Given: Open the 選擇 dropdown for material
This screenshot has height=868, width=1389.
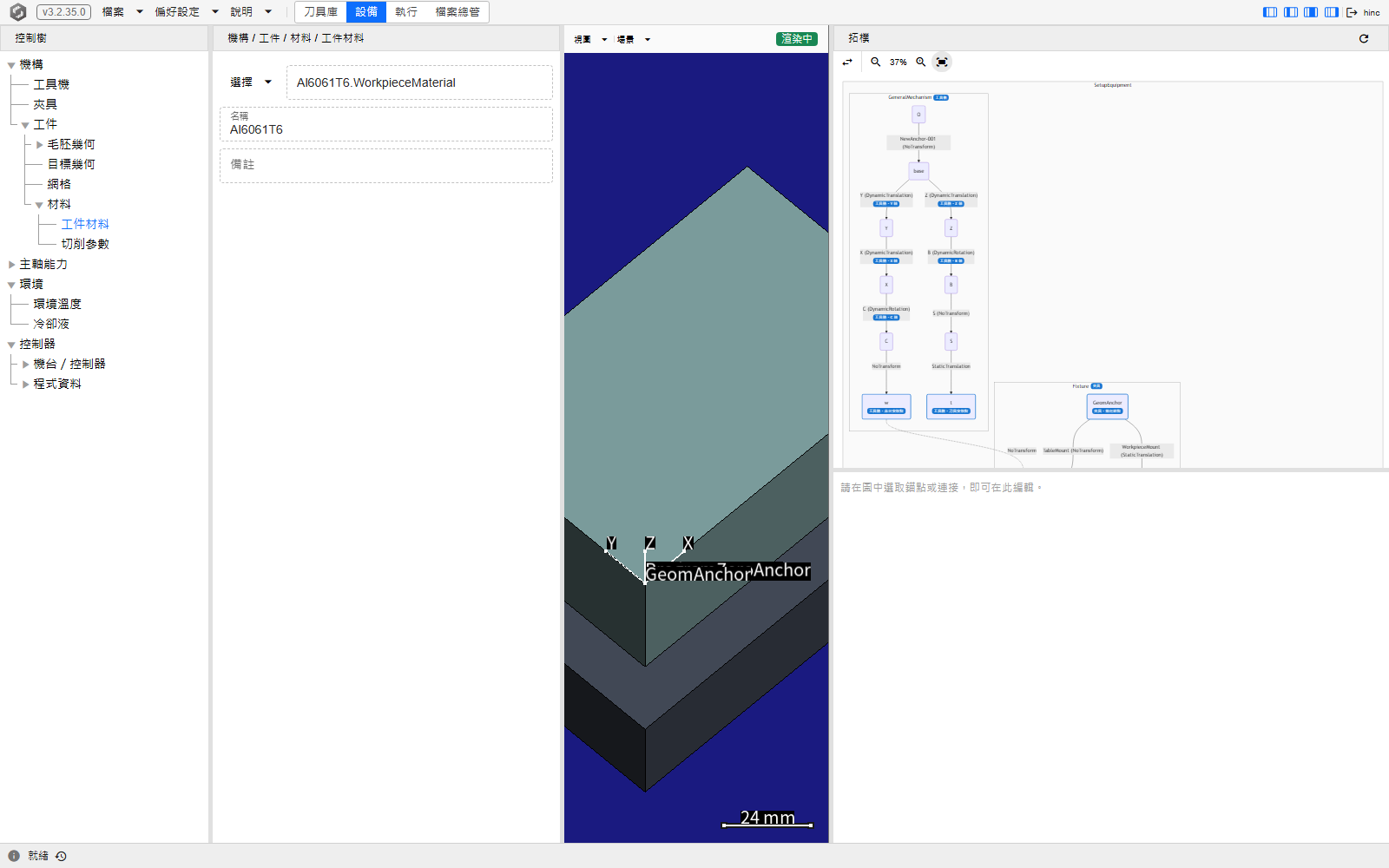Looking at the screenshot, I should (x=251, y=82).
